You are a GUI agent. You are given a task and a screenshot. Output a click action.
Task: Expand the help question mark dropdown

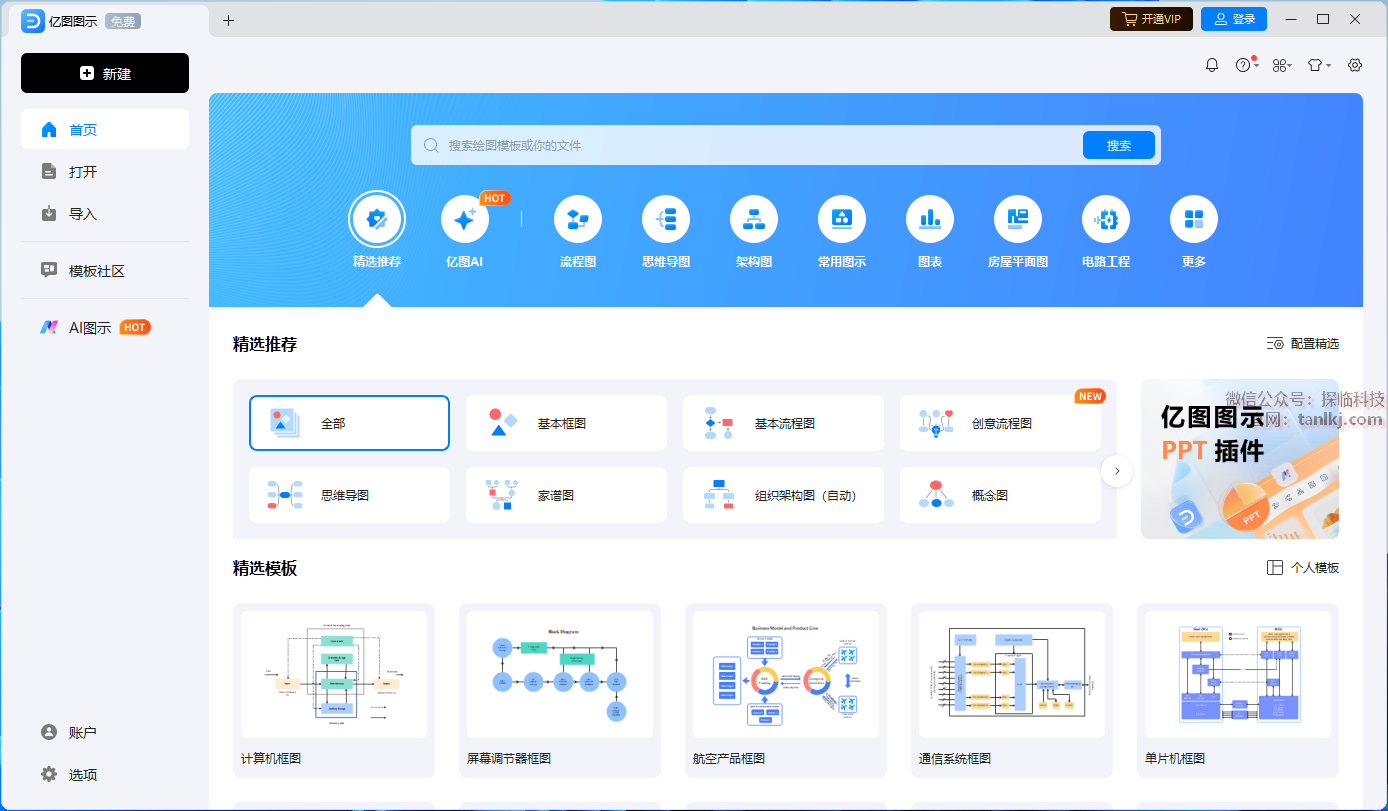tap(1245, 65)
